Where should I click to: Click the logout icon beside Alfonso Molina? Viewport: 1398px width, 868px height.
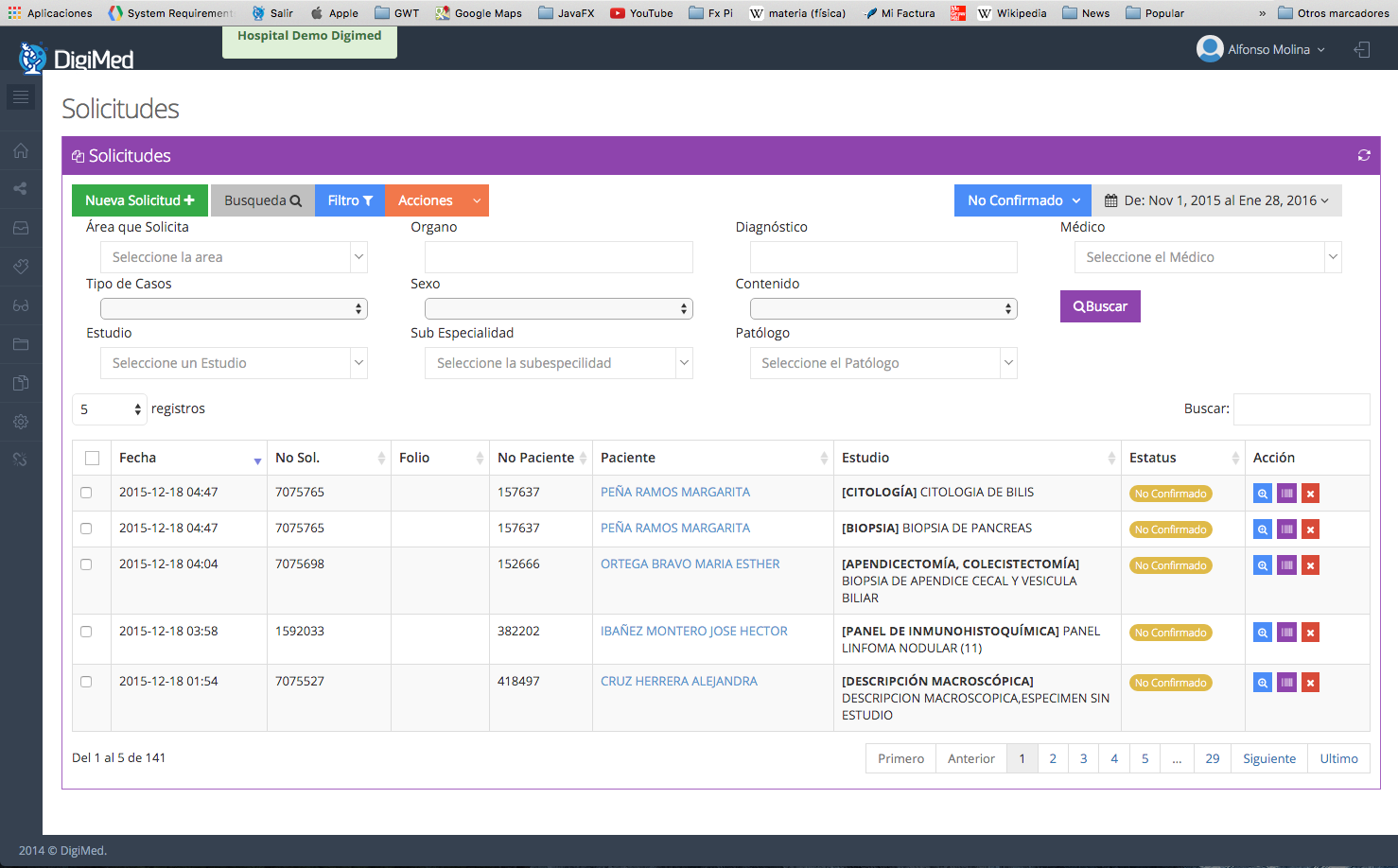(x=1362, y=49)
